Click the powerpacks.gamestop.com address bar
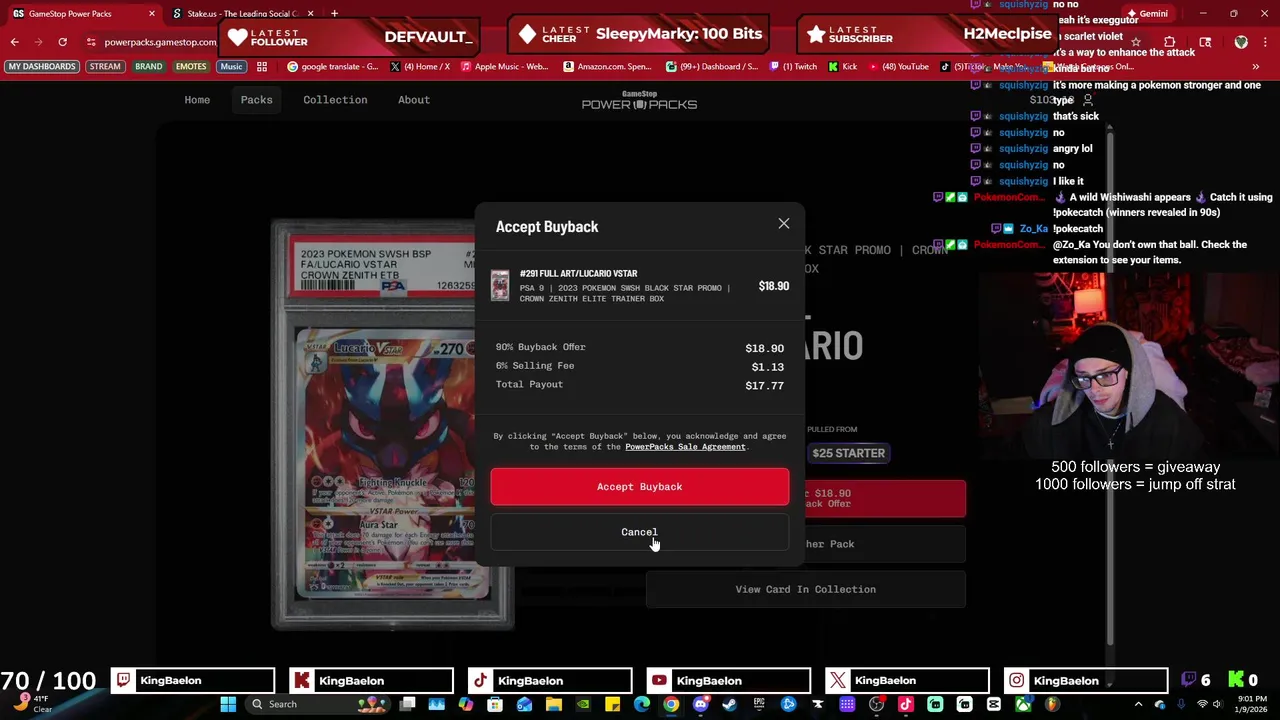 coord(160,42)
